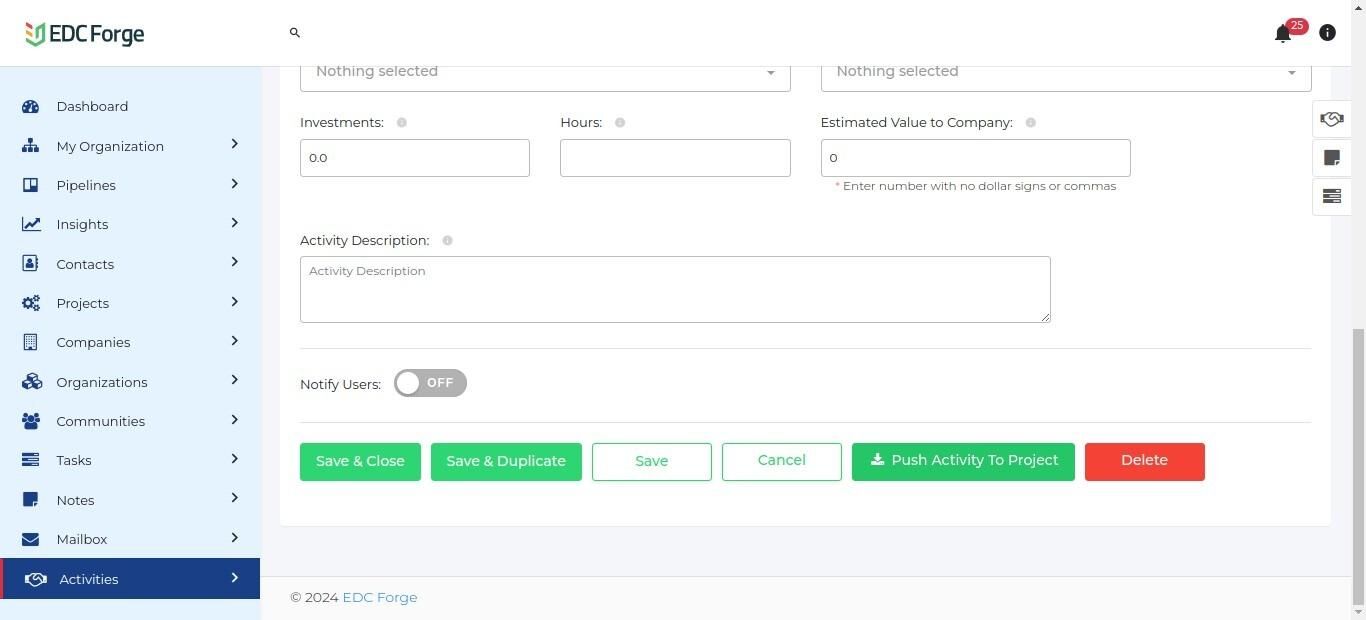The width and height of the screenshot is (1366, 620).
Task: Open the notifications bell
Action: click(1283, 34)
